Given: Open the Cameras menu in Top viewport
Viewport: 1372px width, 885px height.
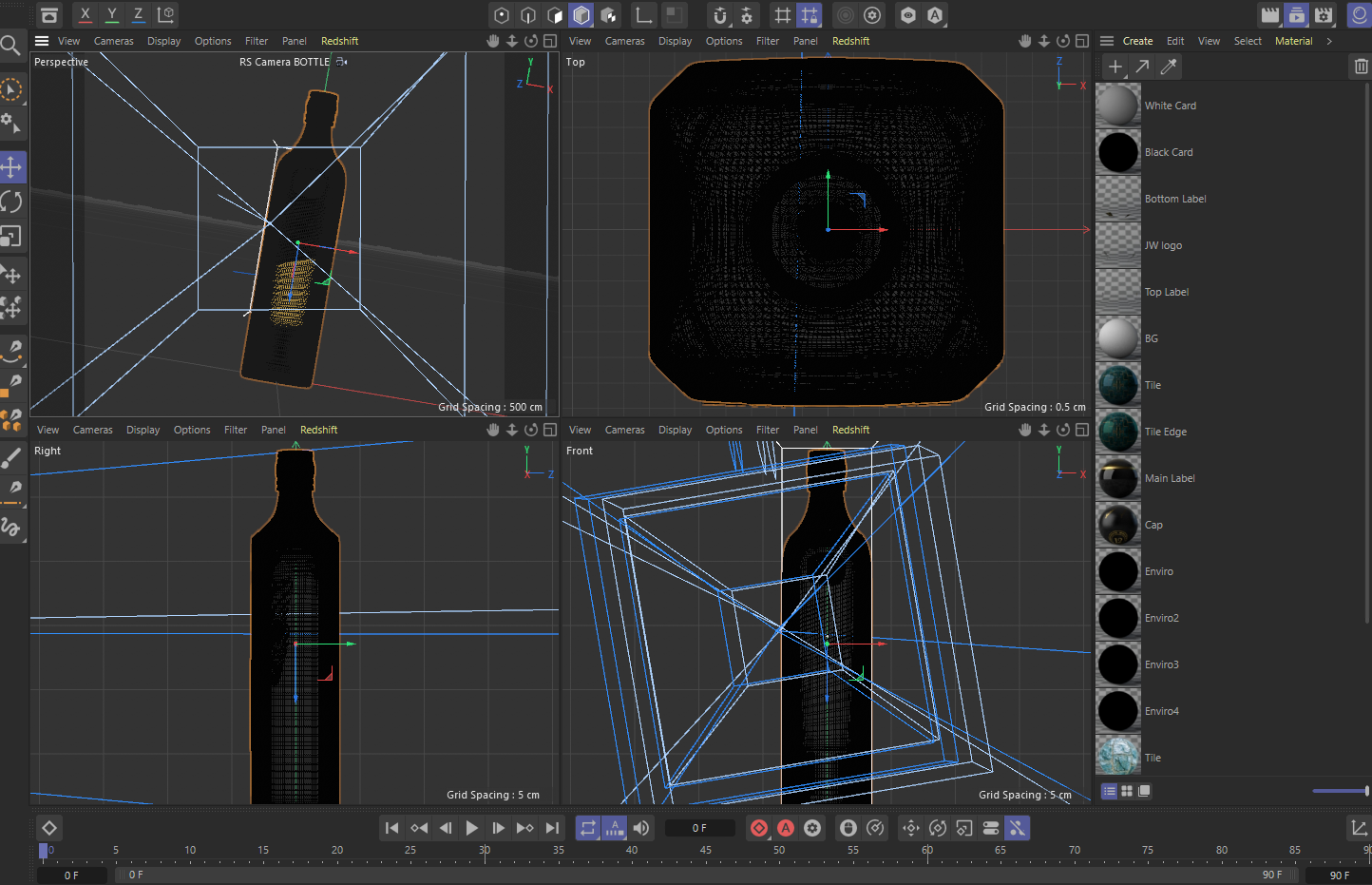Looking at the screenshot, I should [624, 41].
